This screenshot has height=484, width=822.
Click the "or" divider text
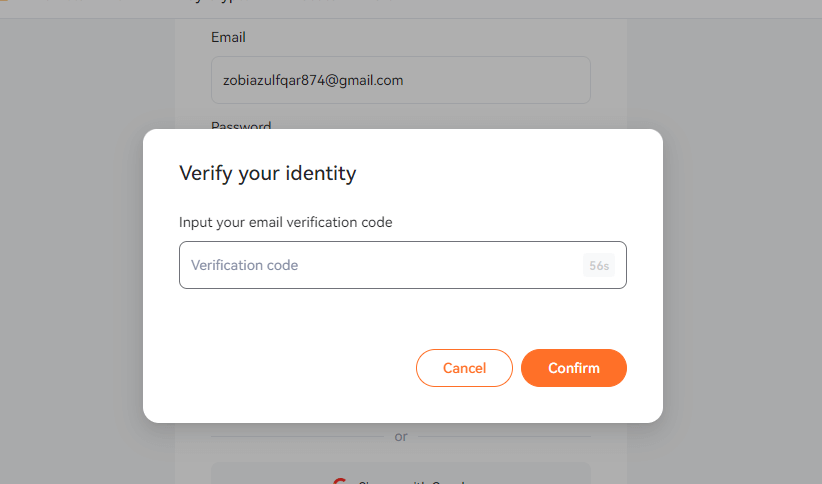pyautogui.click(x=401, y=436)
